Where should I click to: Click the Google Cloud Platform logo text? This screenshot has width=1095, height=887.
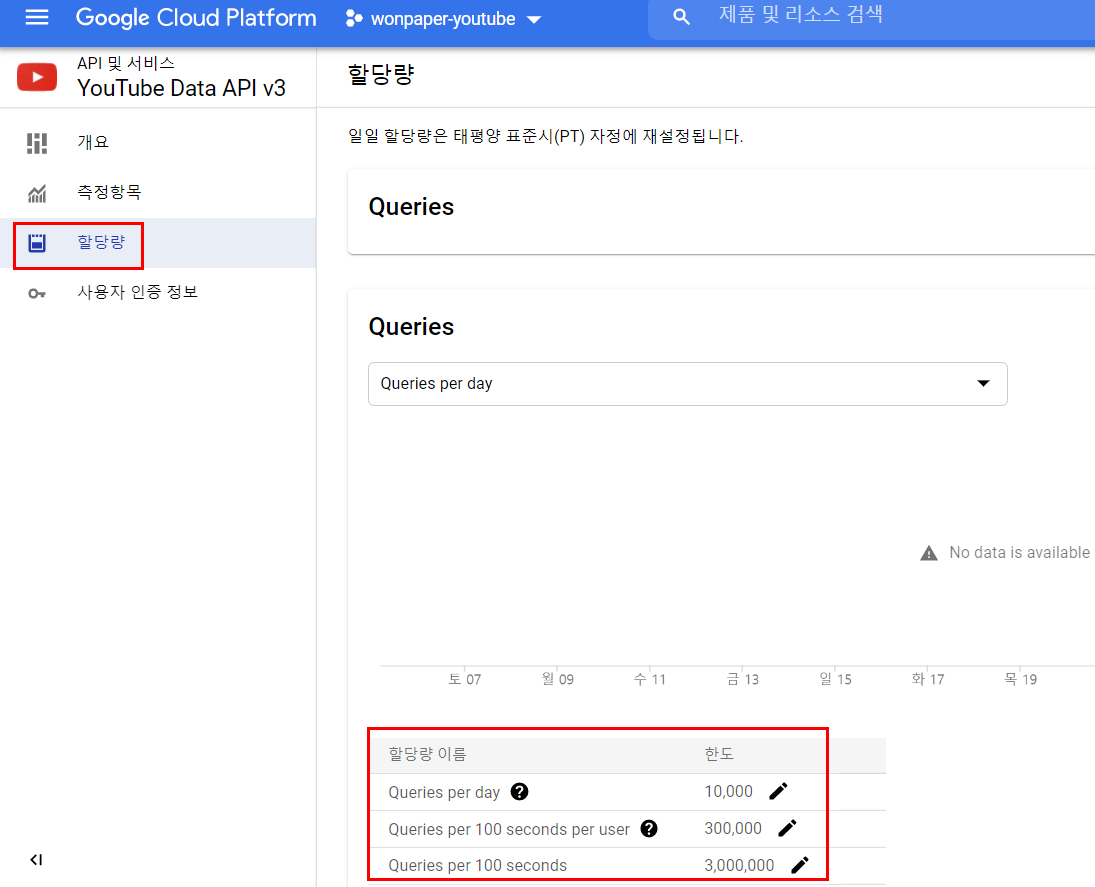tap(196, 18)
